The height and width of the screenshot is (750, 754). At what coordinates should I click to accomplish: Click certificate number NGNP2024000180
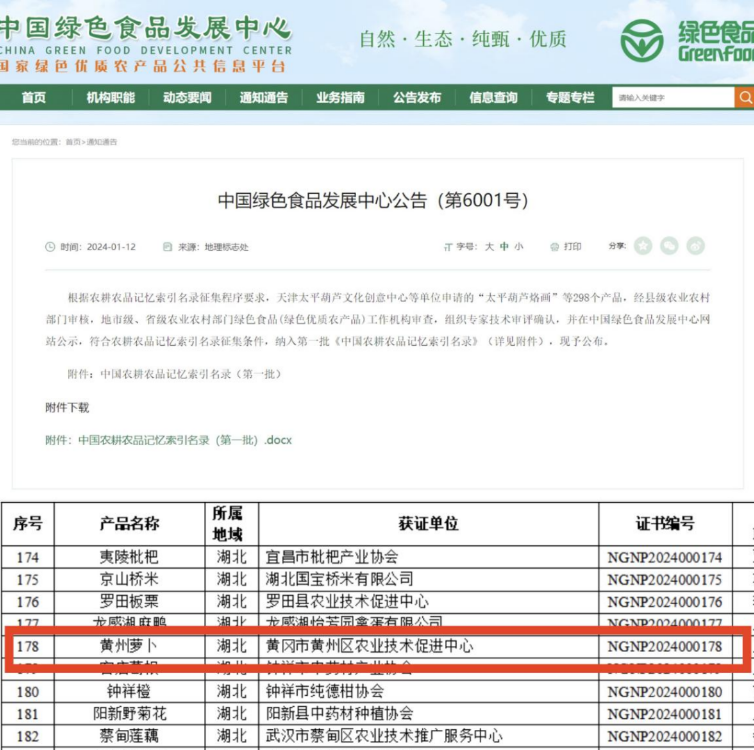tap(665, 692)
